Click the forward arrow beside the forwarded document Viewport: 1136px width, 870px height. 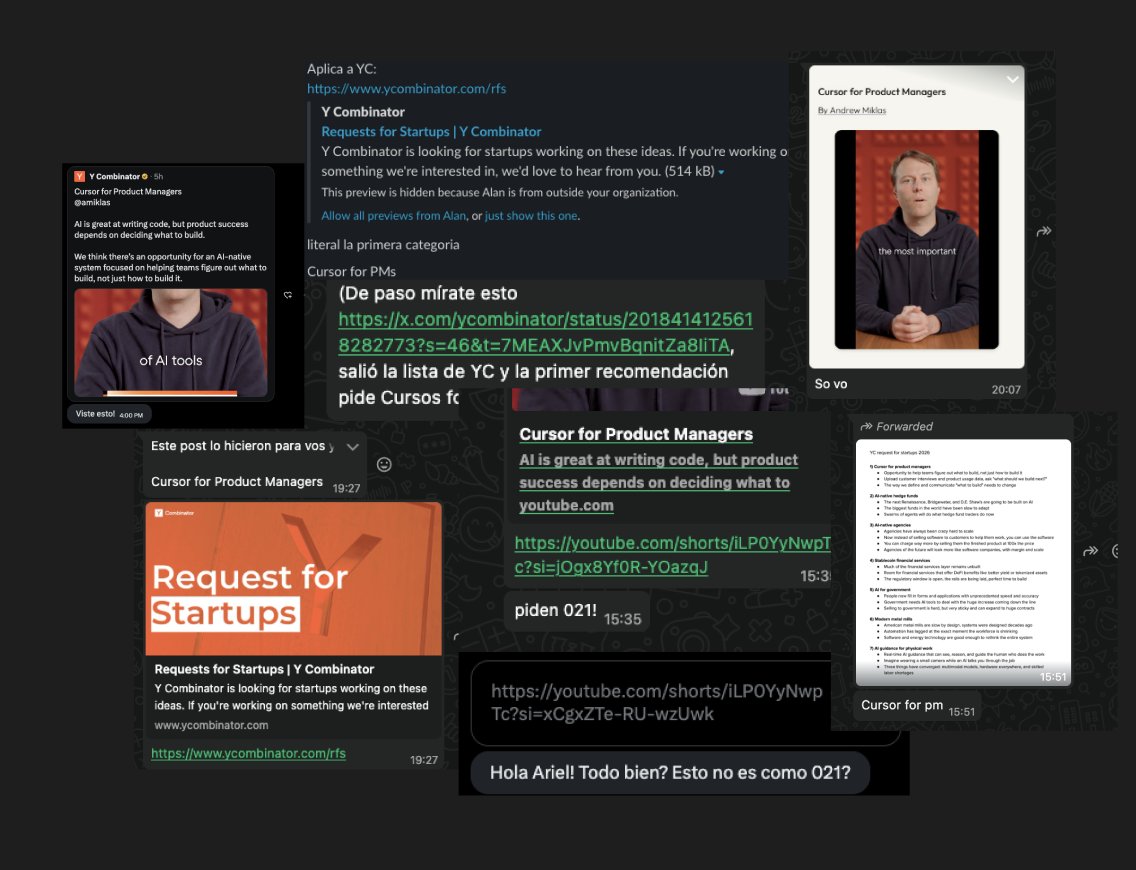tap(1090, 551)
